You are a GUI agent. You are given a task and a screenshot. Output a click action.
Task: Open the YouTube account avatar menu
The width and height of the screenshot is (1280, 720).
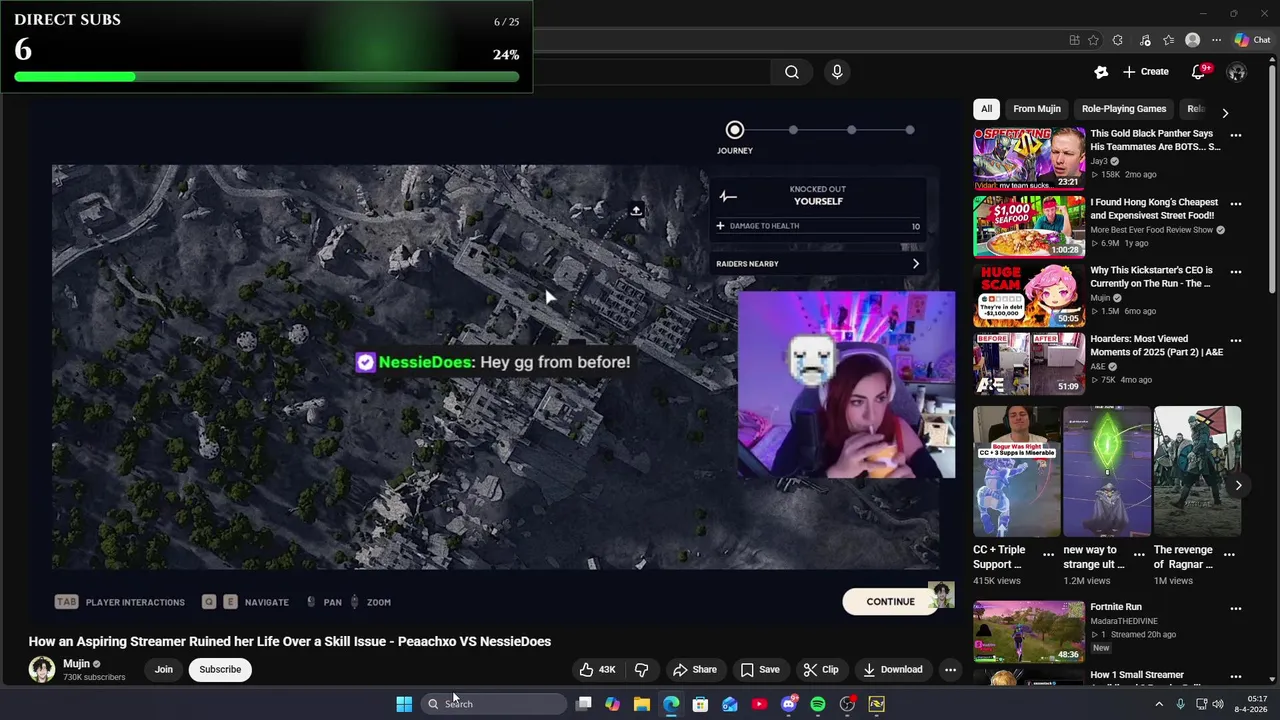click(1237, 72)
